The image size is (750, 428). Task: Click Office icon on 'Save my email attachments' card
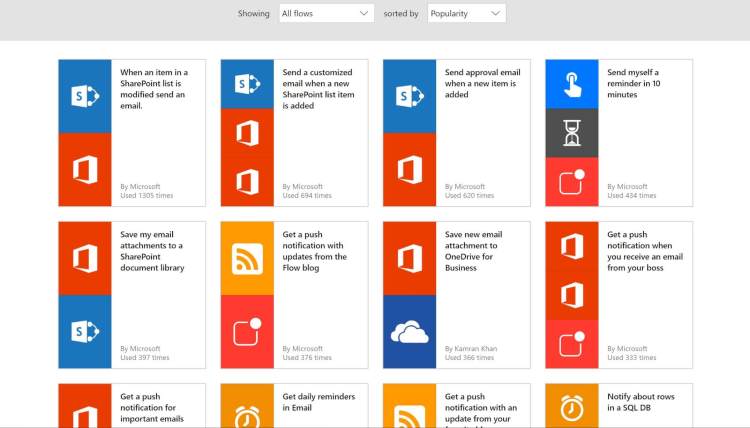coord(85,258)
